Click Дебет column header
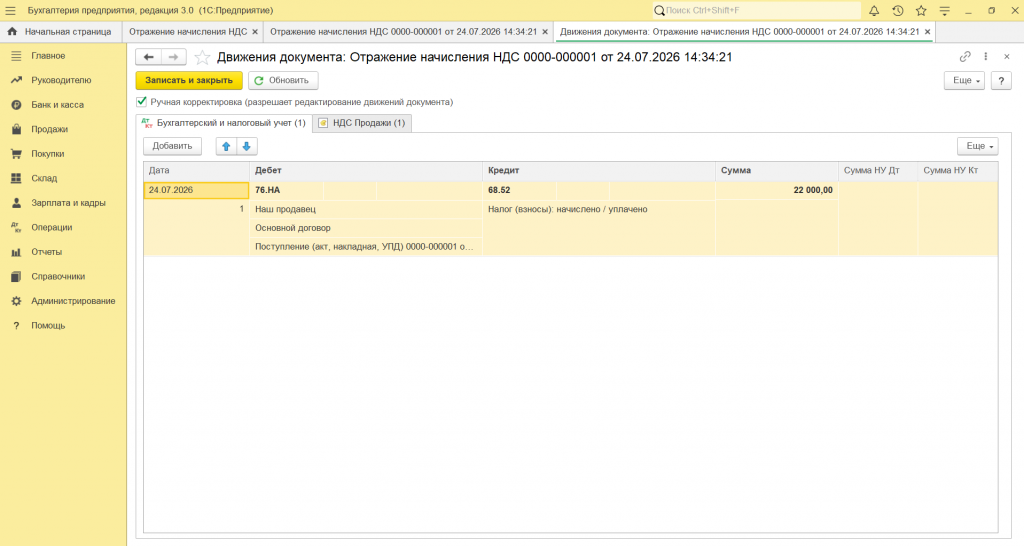The image size is (1024, 546). coord(366,170)
